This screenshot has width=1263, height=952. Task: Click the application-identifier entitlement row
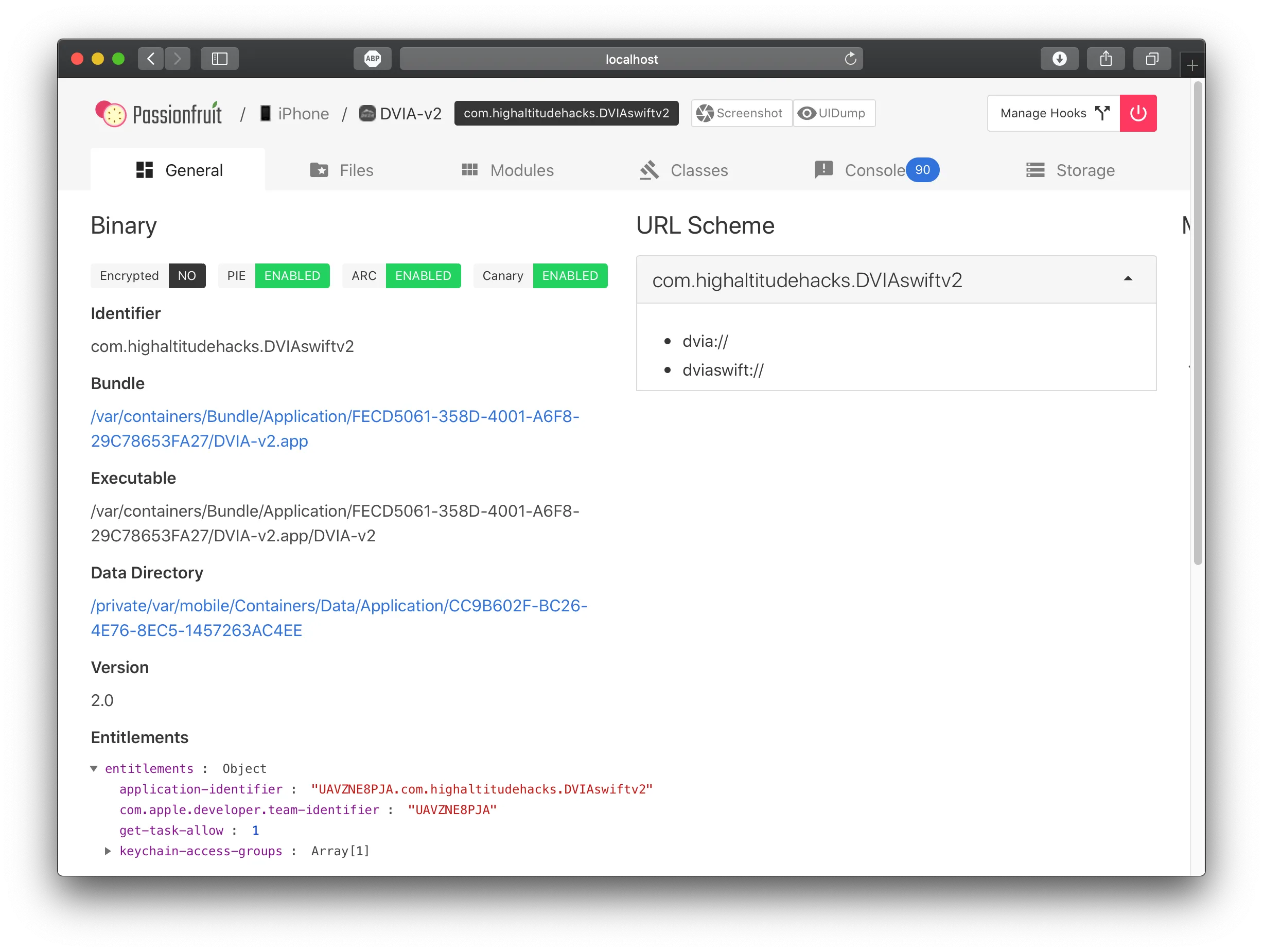pyautogui.click(x=385, y=789)
